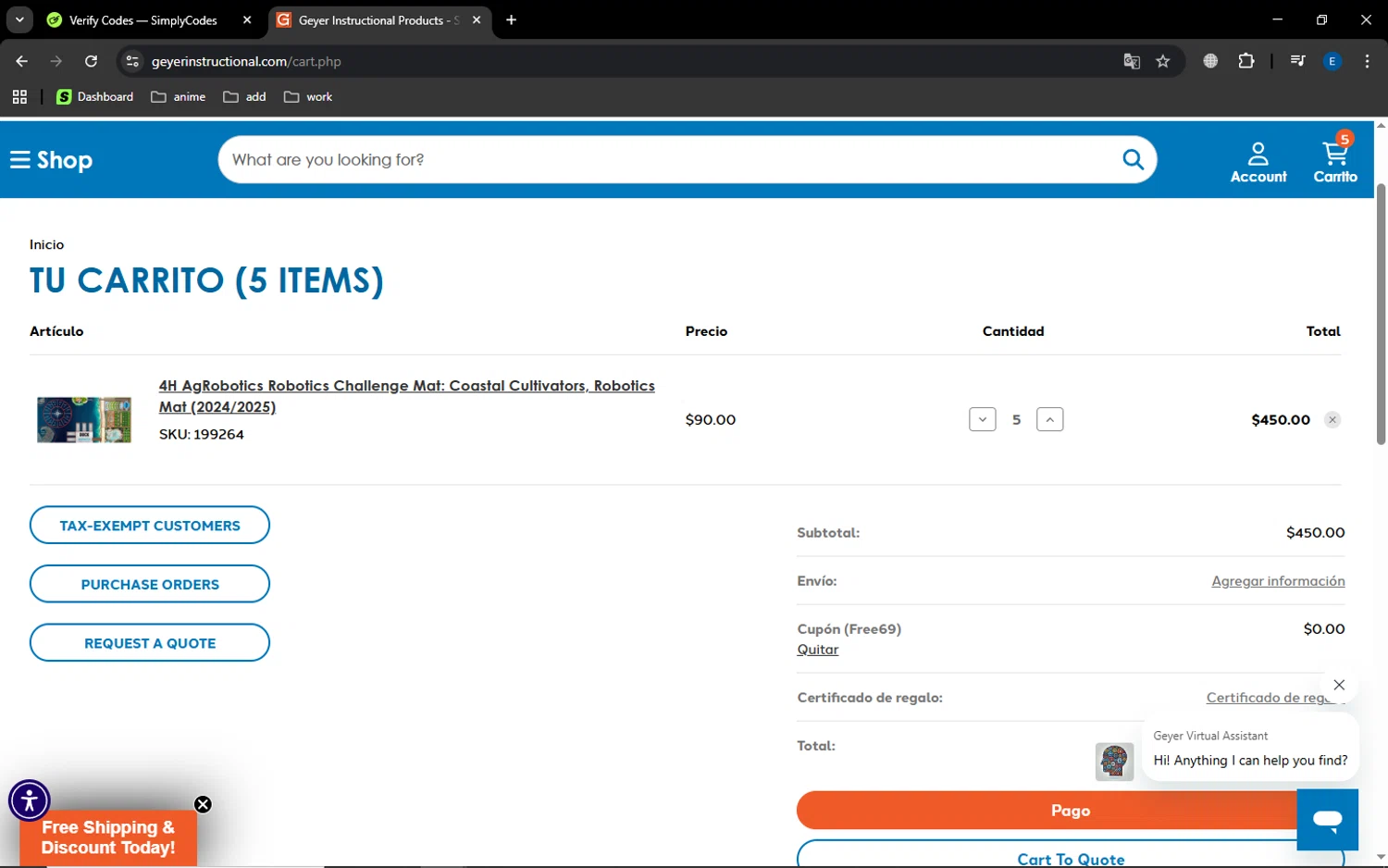Open the 4H AgRobotics Challenge Mat link
Image resolution: width=1388 pixels, height=868 pixels.
(x=406, y=396)
